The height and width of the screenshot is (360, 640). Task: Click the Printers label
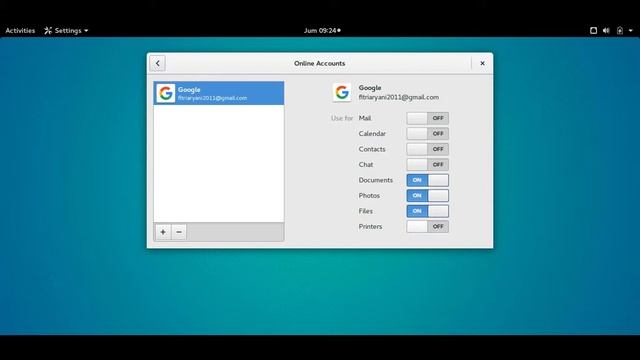point(370,227)
